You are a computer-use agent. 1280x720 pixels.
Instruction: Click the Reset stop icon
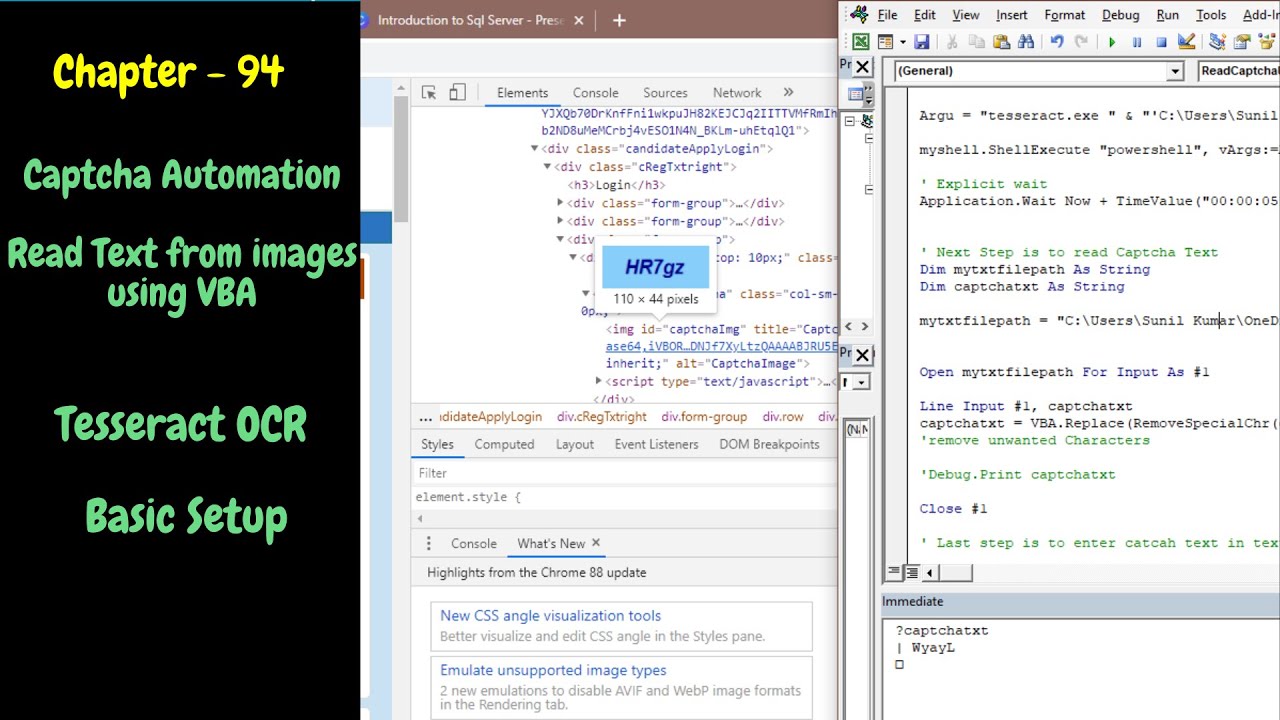(x=1161, y=42)
